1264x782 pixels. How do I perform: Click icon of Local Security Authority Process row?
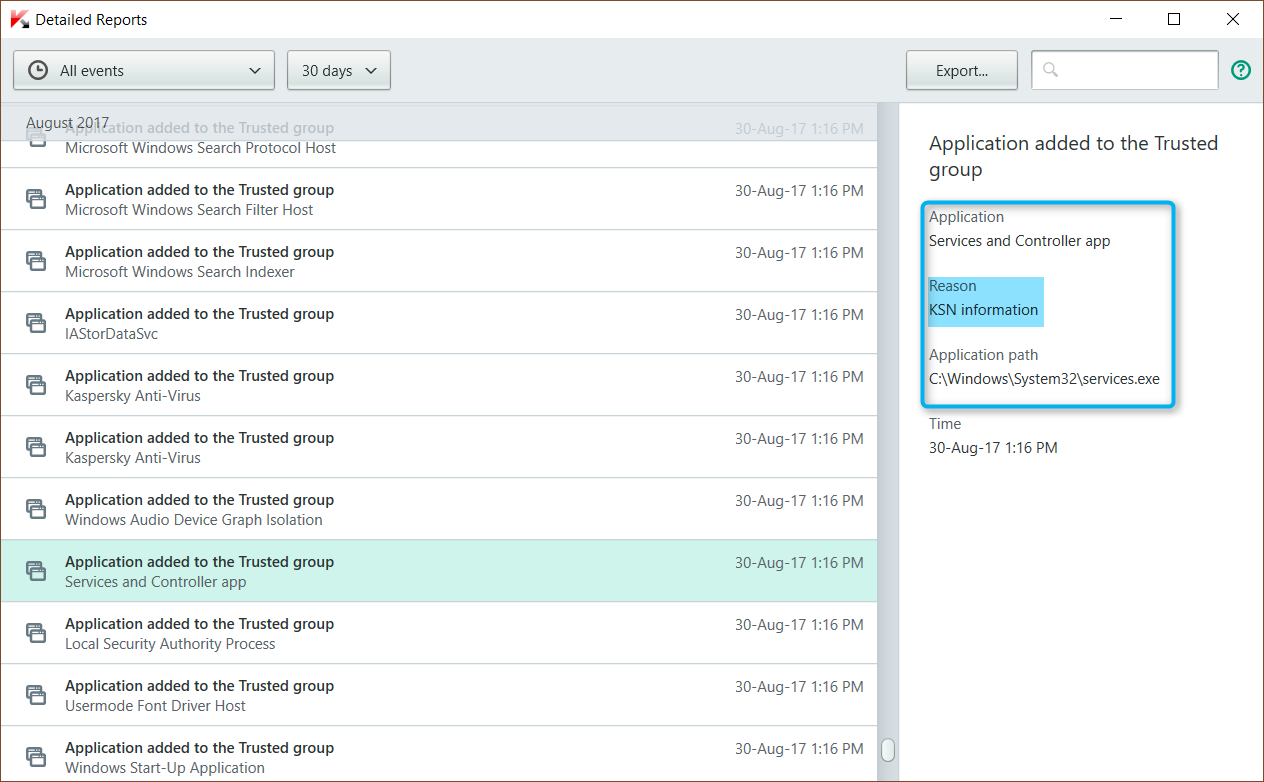[36, 632]
